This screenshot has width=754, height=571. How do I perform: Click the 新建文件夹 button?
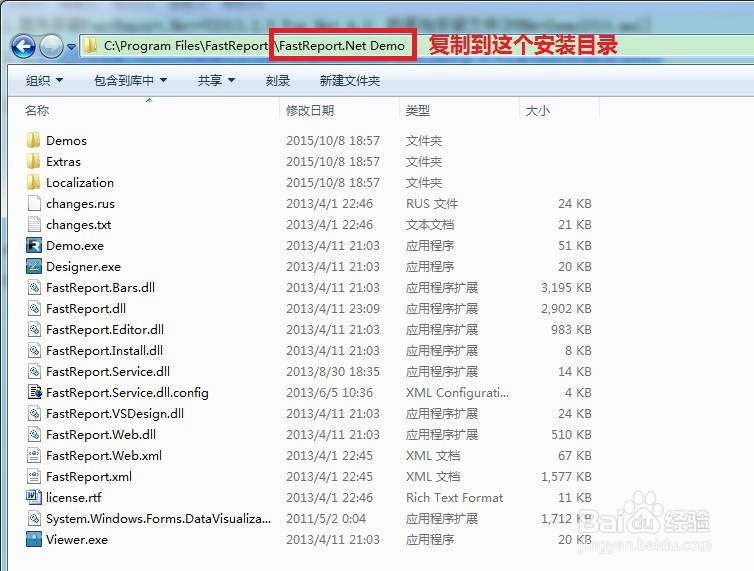pos(350,80)
